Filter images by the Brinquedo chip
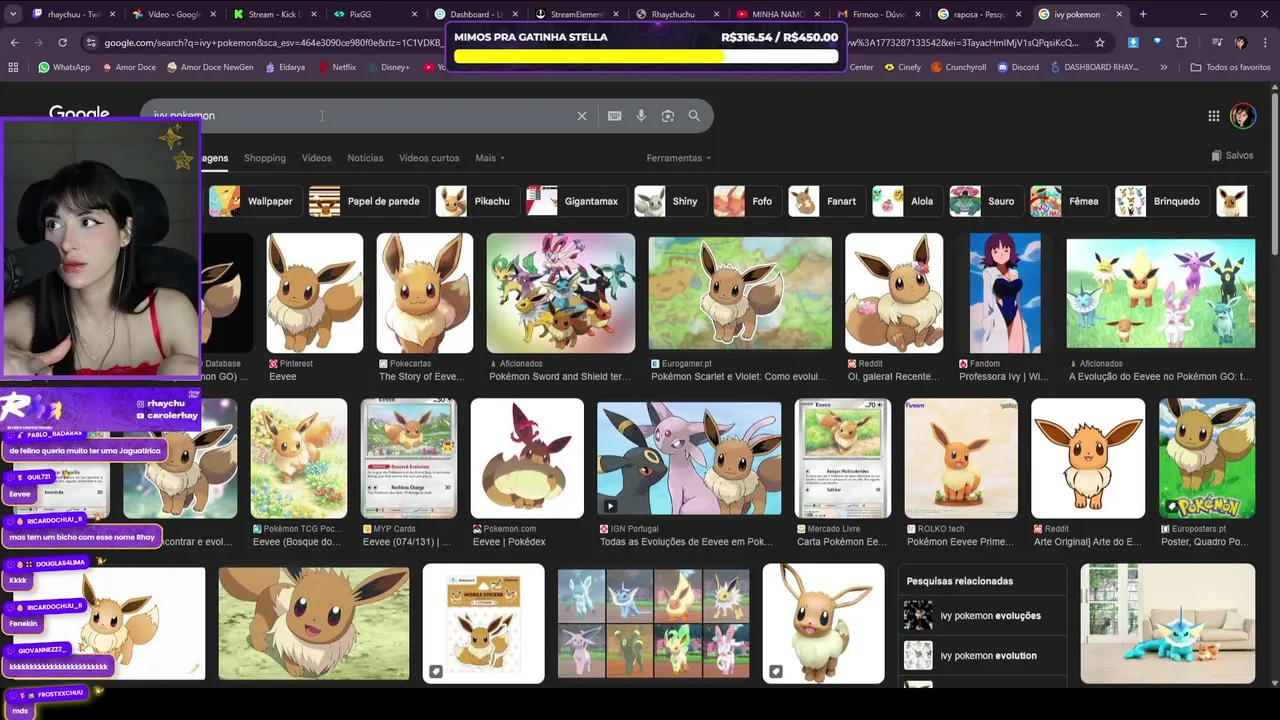 point(1161,201)
